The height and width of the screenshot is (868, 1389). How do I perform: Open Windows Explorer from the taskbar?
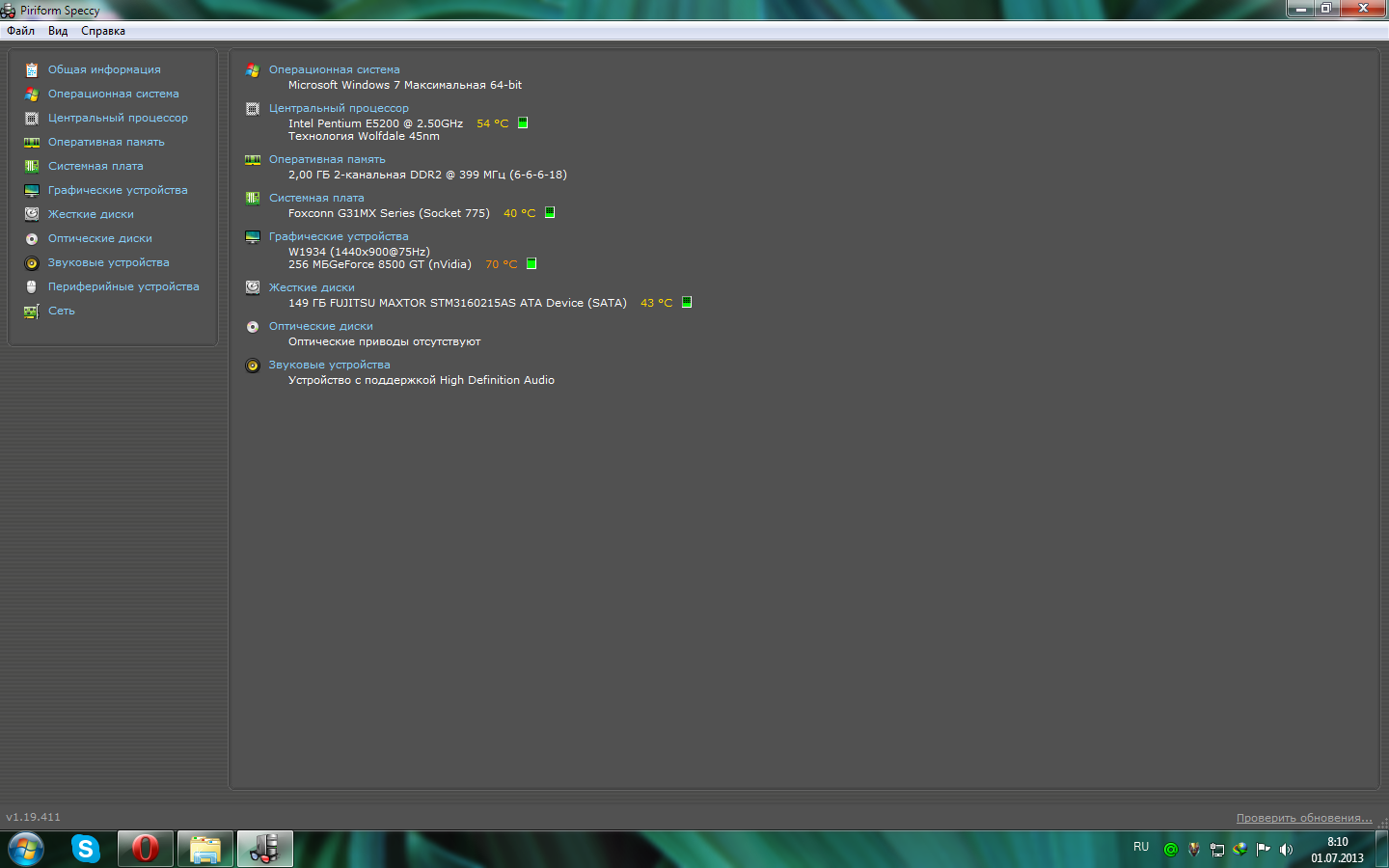pyautogui.click(x=205, y=849)
